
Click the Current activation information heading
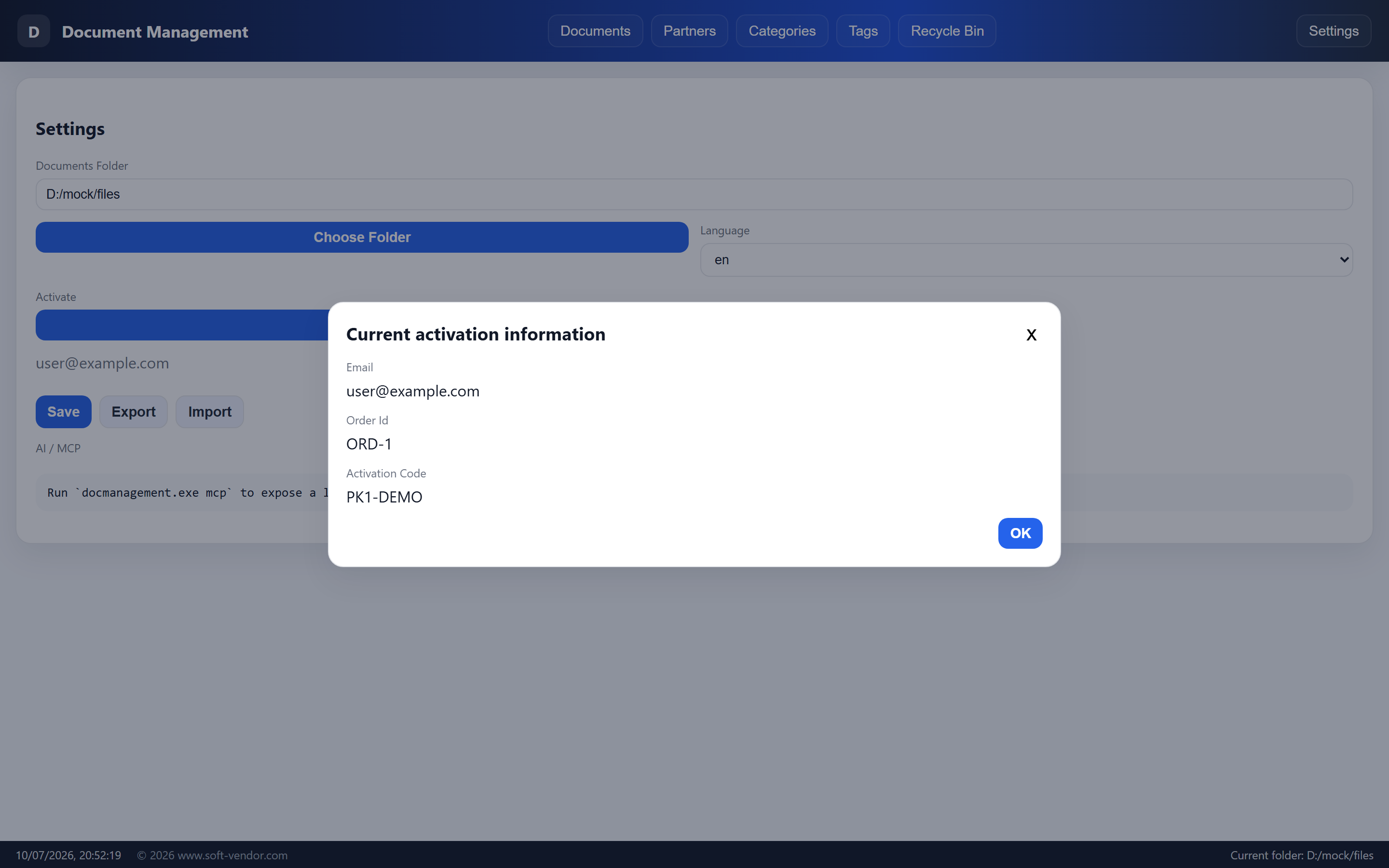tap(476, 334)
